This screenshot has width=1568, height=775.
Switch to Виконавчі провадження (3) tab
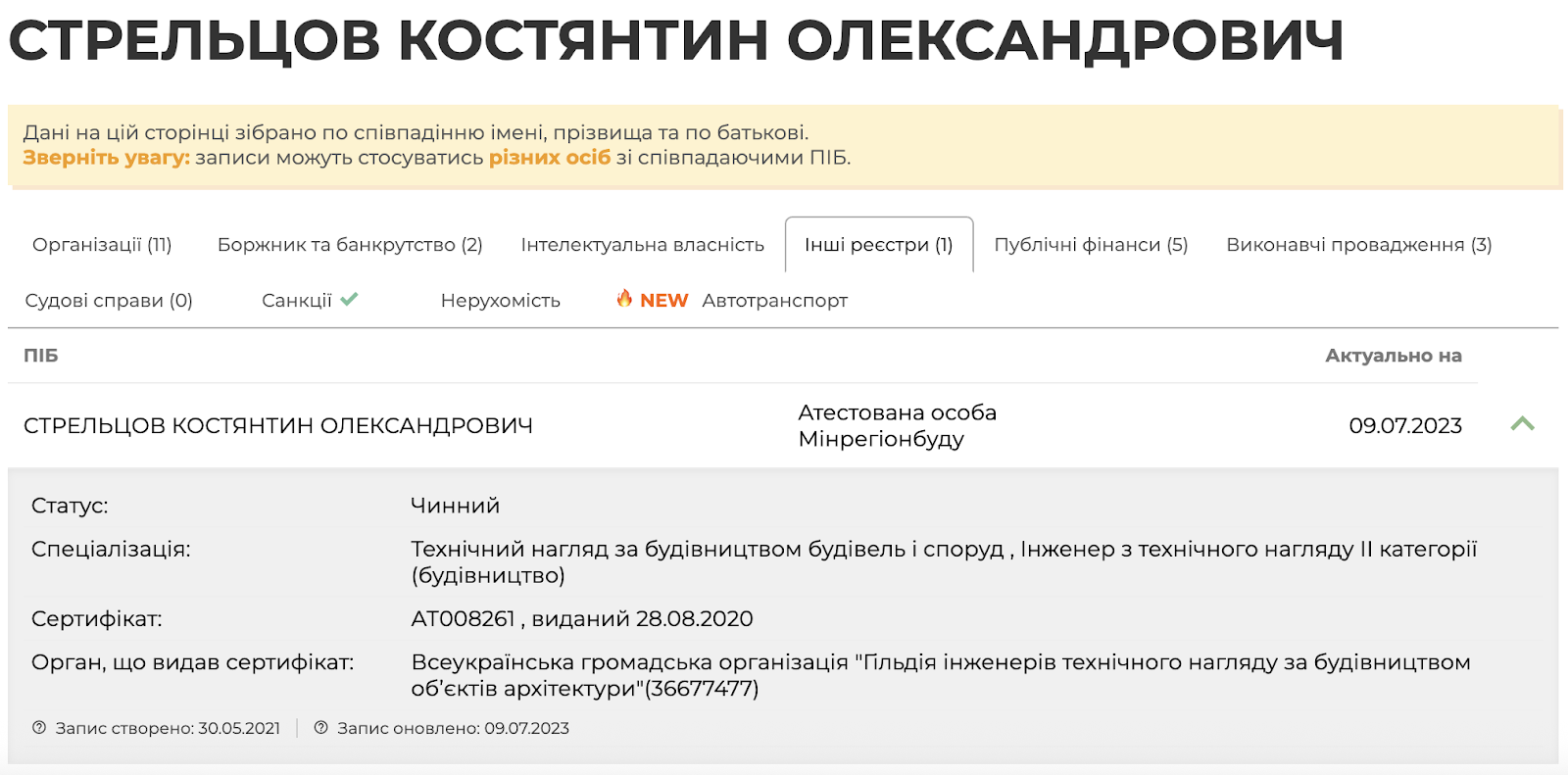point(1359,245)
